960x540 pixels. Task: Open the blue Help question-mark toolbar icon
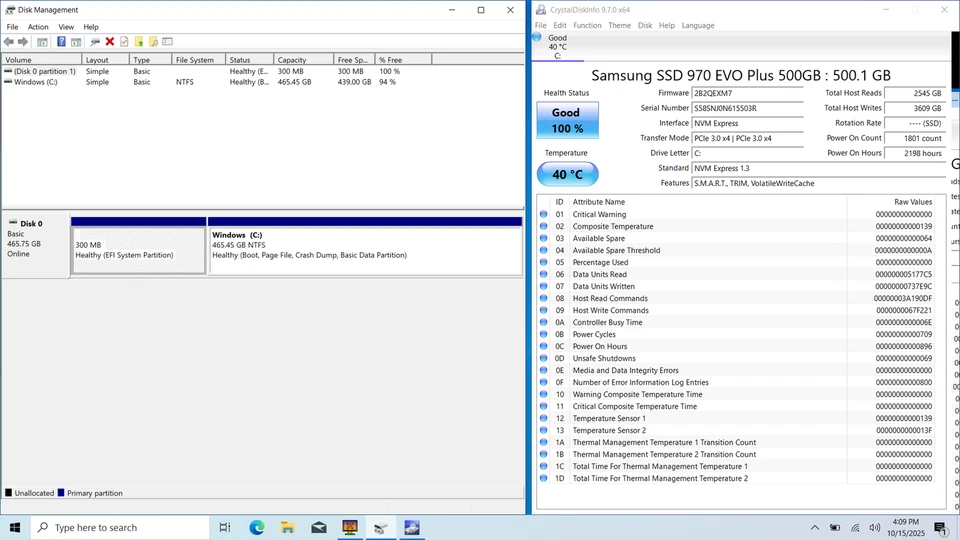click(61, 42)
